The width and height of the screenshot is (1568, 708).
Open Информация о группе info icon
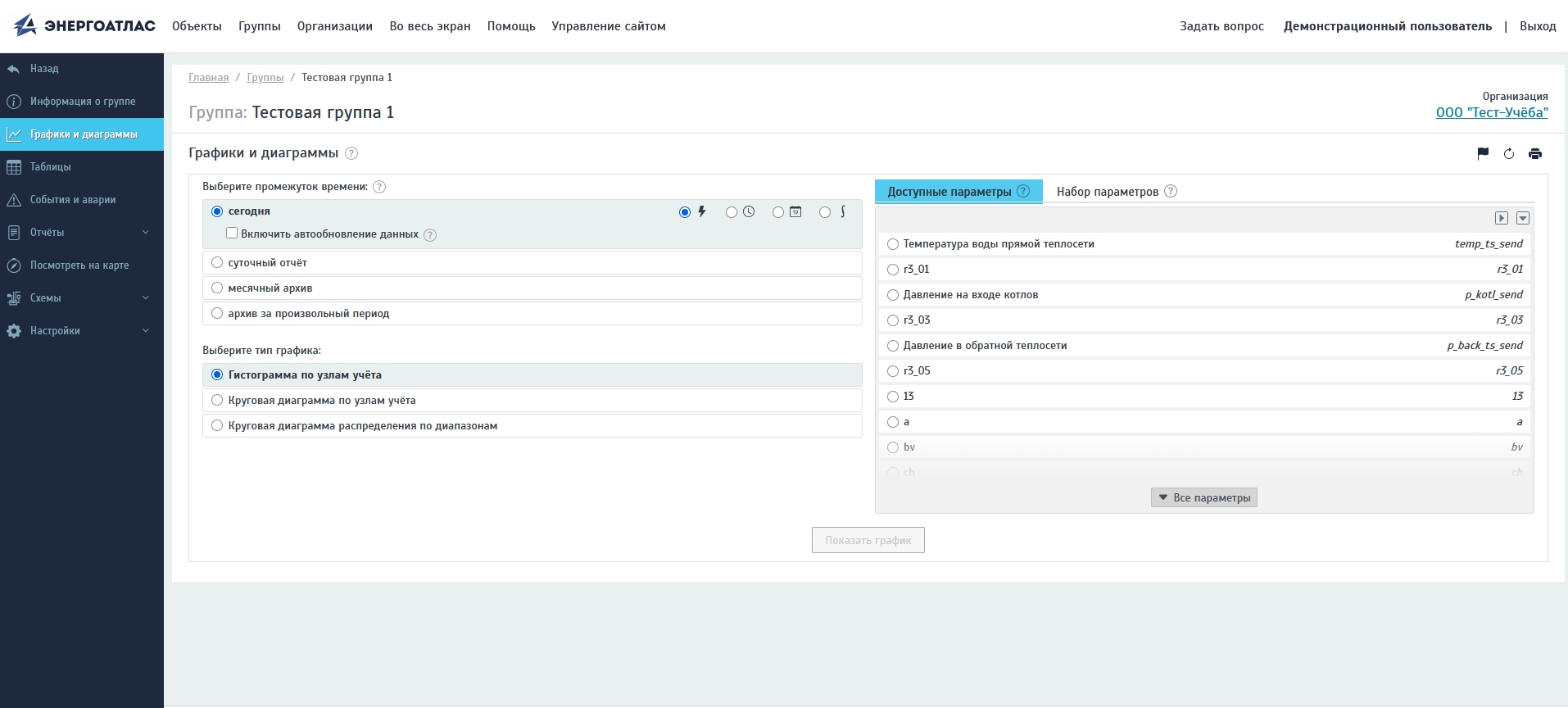tap(14, 102)
